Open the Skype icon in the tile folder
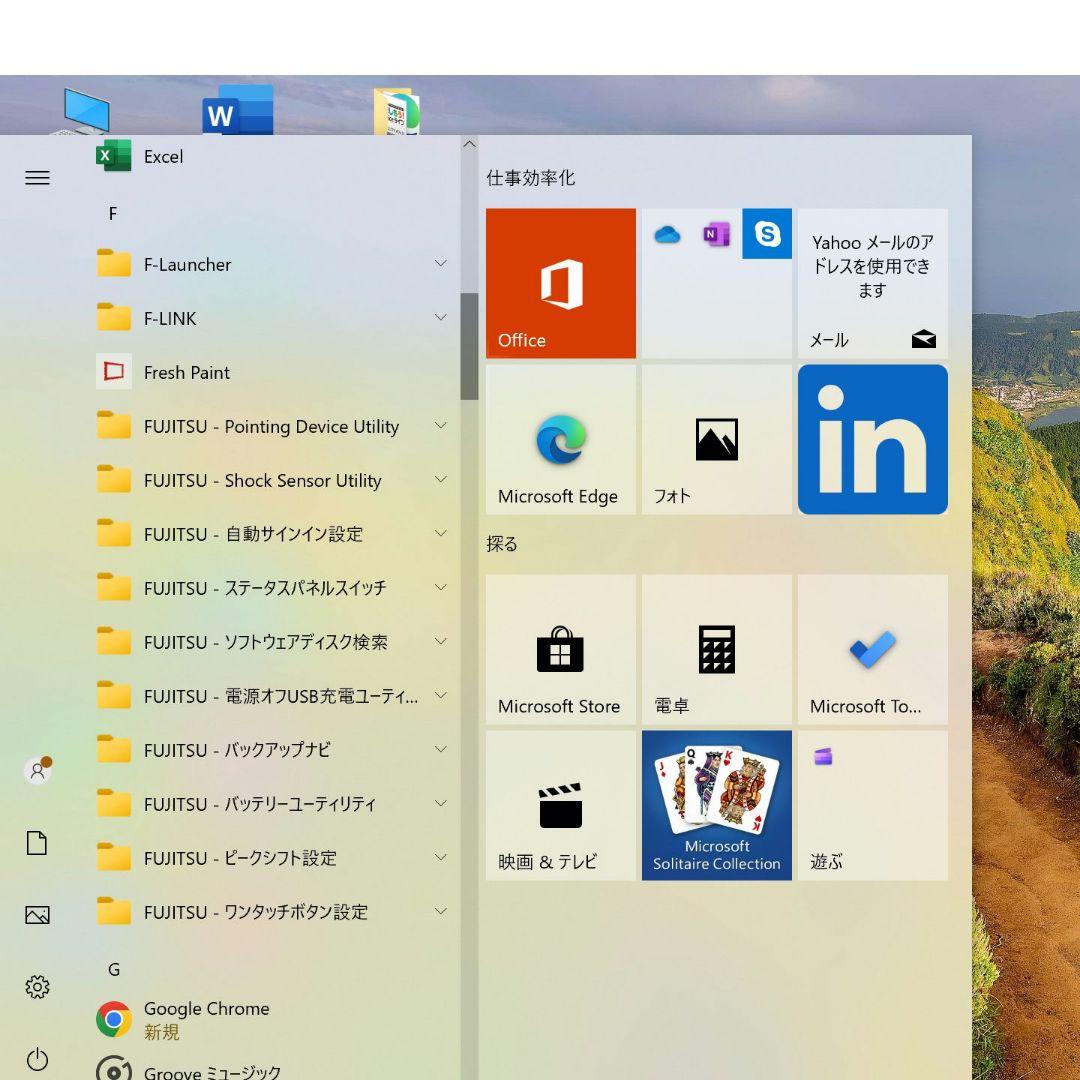 pyautogui.click(x=767, y=233)
